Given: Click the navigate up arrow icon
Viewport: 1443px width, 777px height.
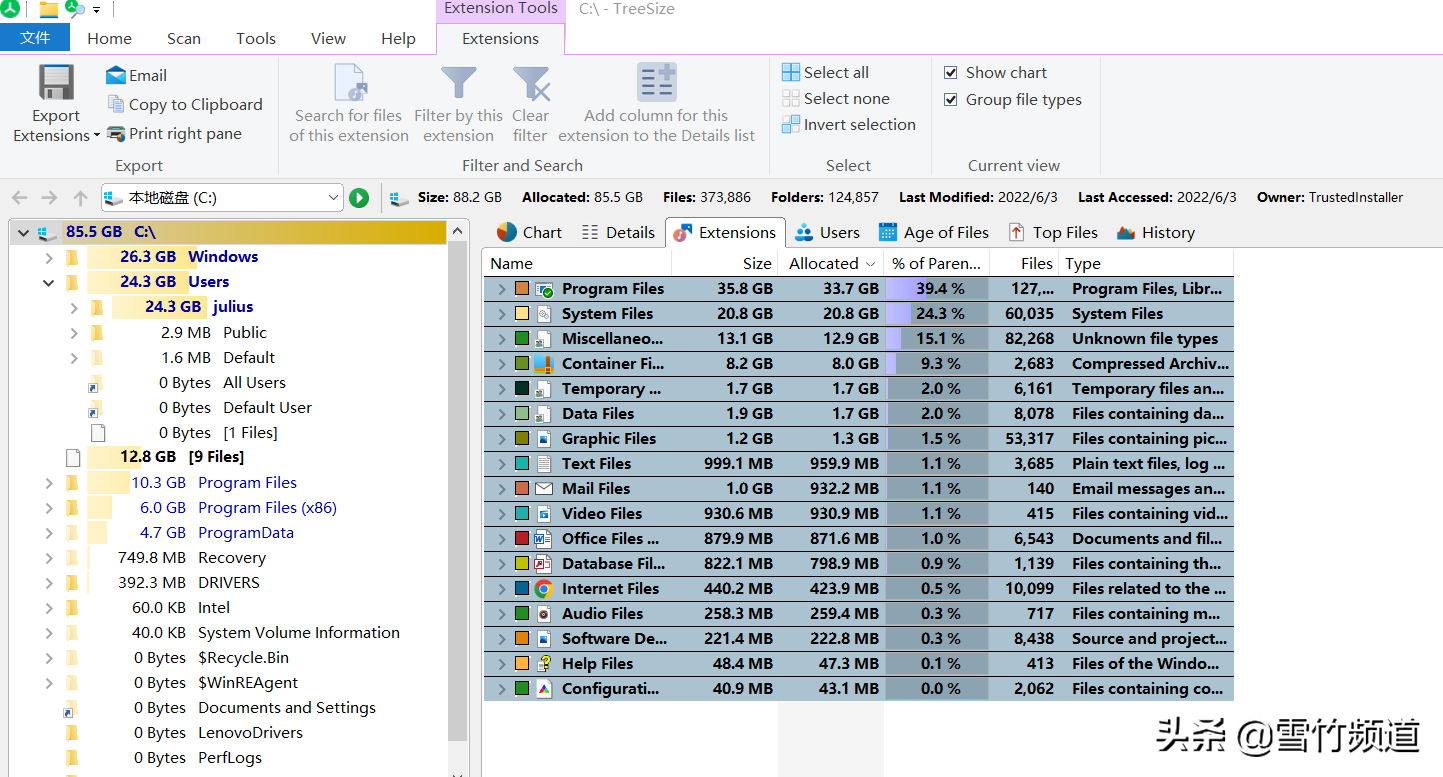Looking at the screenshot, I should [x=81, y=198].
